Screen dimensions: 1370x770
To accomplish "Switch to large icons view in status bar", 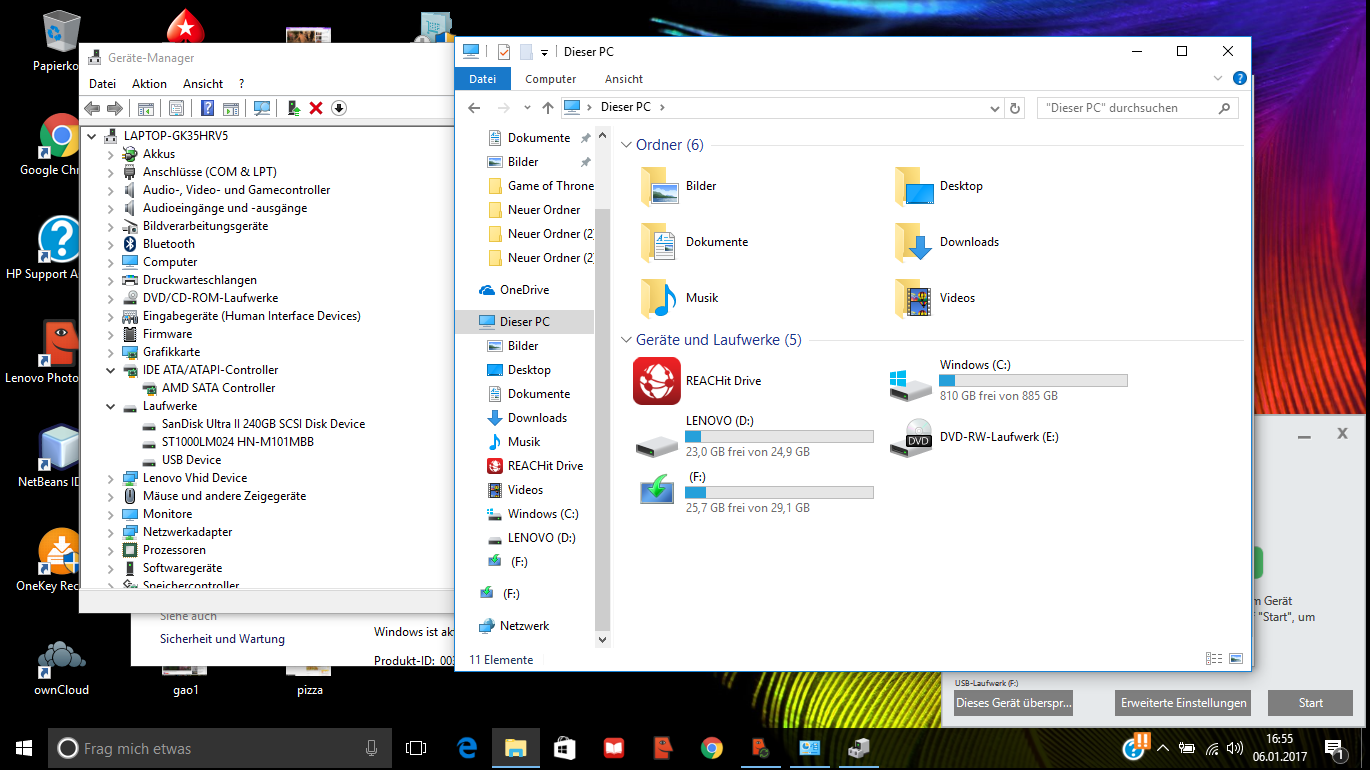I will coord(1236,659).
